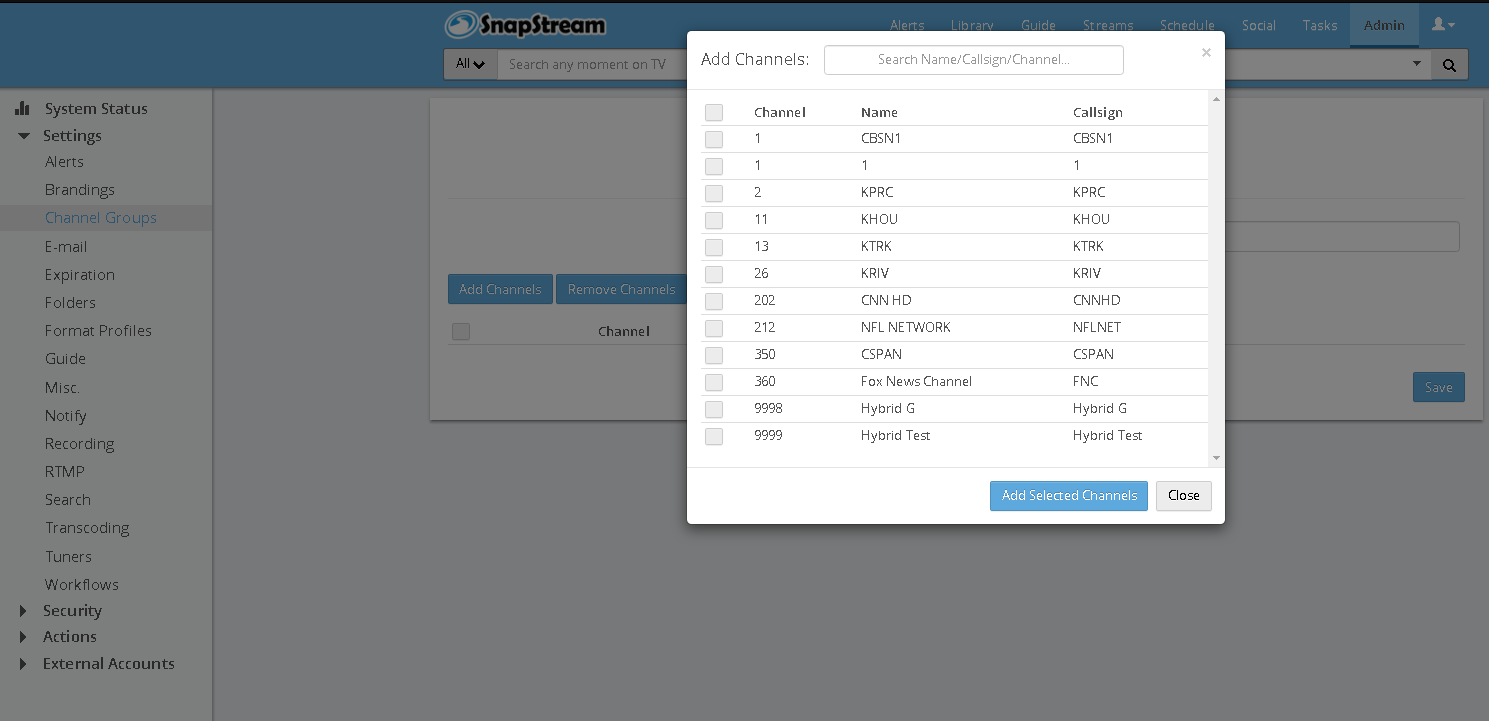Open E-mail settings

(66, 247)
